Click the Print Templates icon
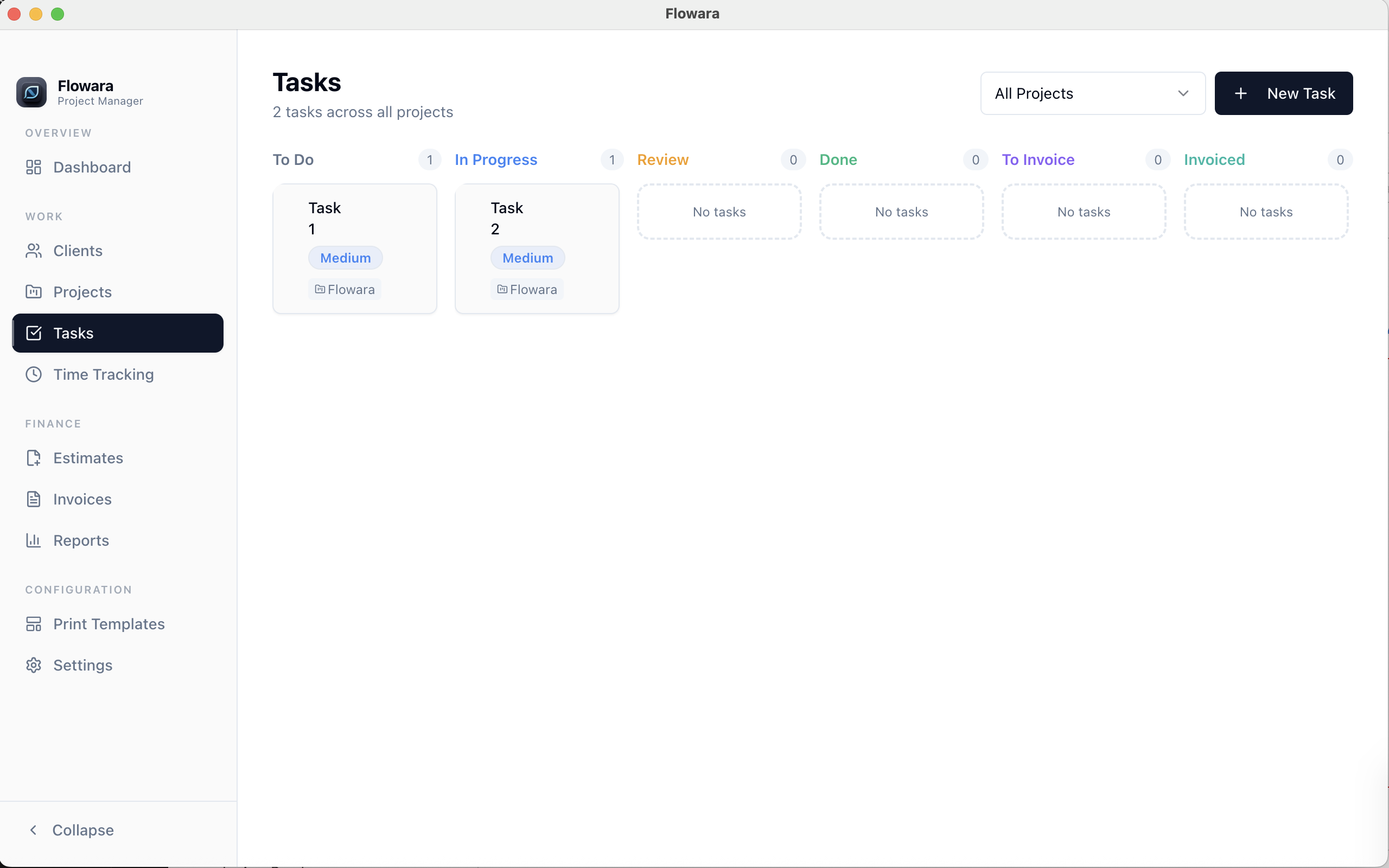 tap(33, 623)
